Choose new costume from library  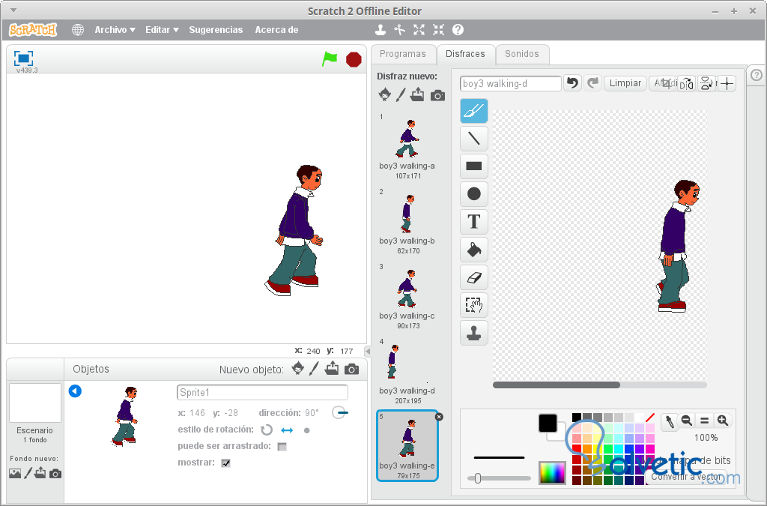(385, 94)
